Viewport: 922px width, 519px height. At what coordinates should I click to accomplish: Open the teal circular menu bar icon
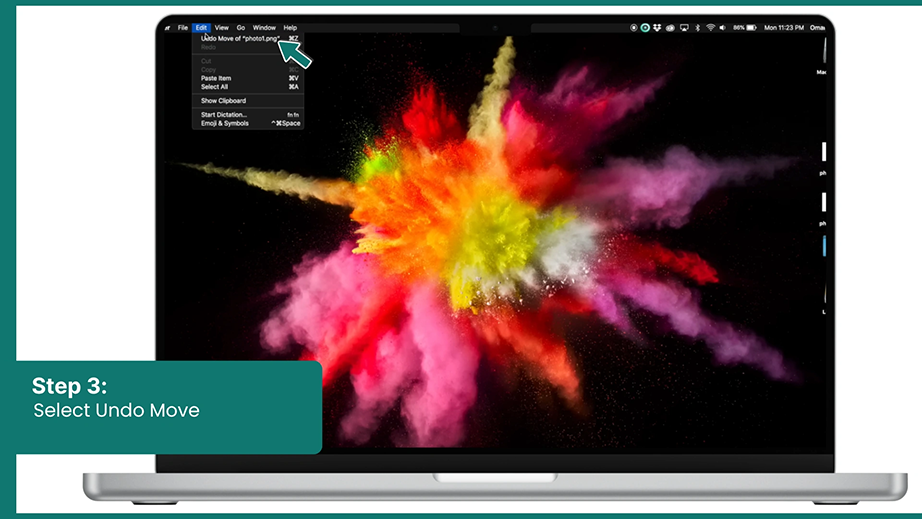[x=645, y=28]
